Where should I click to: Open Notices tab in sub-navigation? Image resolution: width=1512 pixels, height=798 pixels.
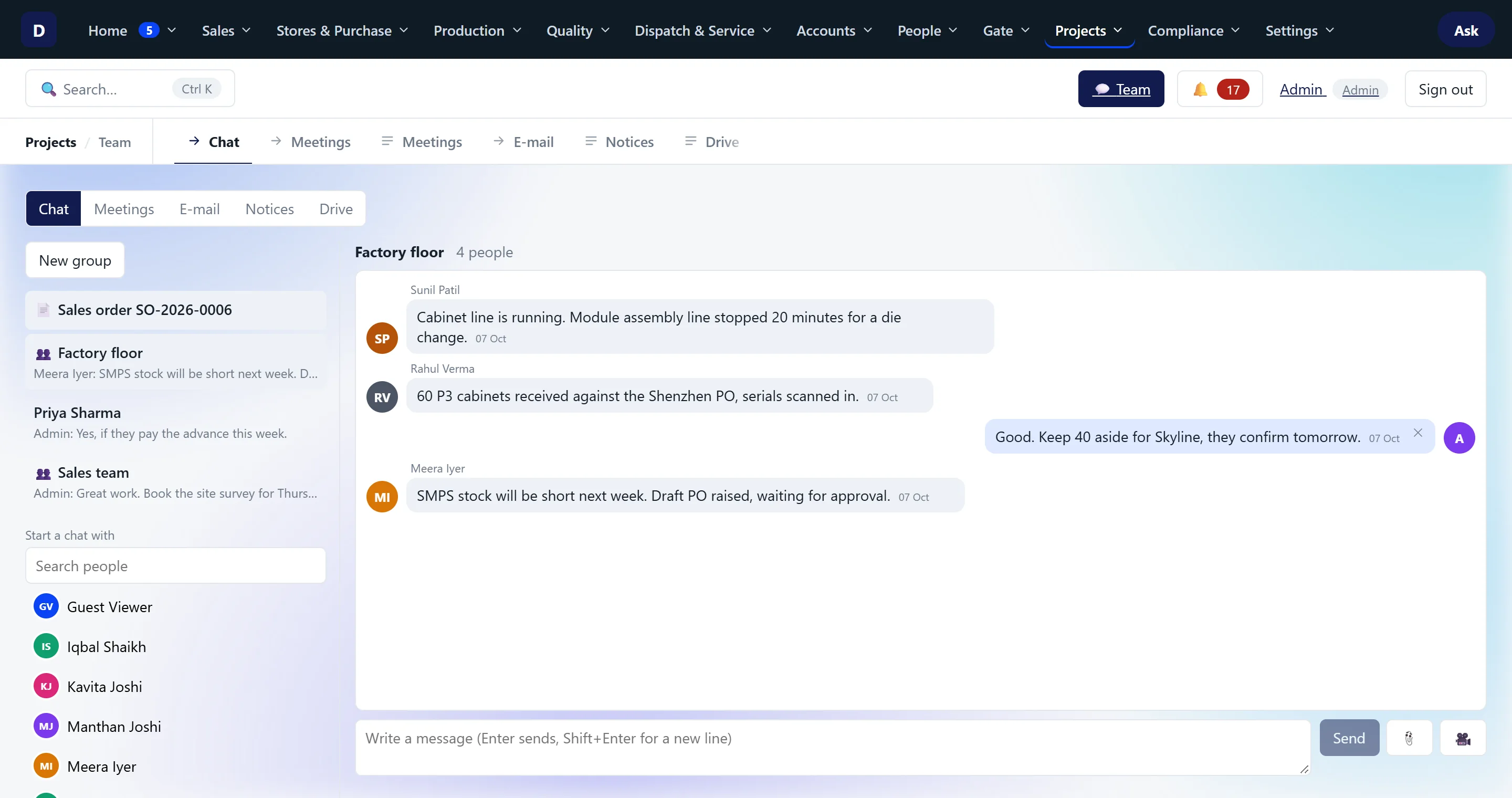(x=619, y=142)
